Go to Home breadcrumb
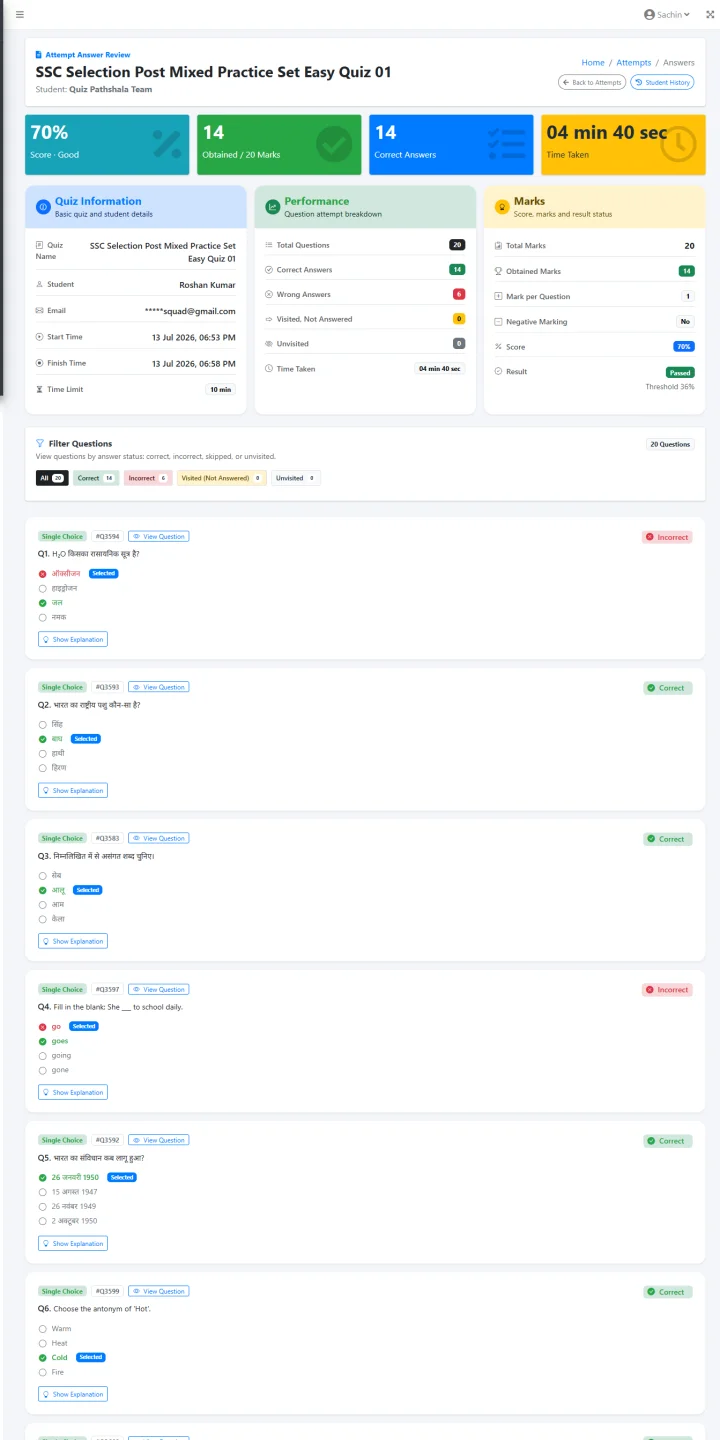Image resolution: width=720 pixels, height=1440 pixels. tap(593, 62)
